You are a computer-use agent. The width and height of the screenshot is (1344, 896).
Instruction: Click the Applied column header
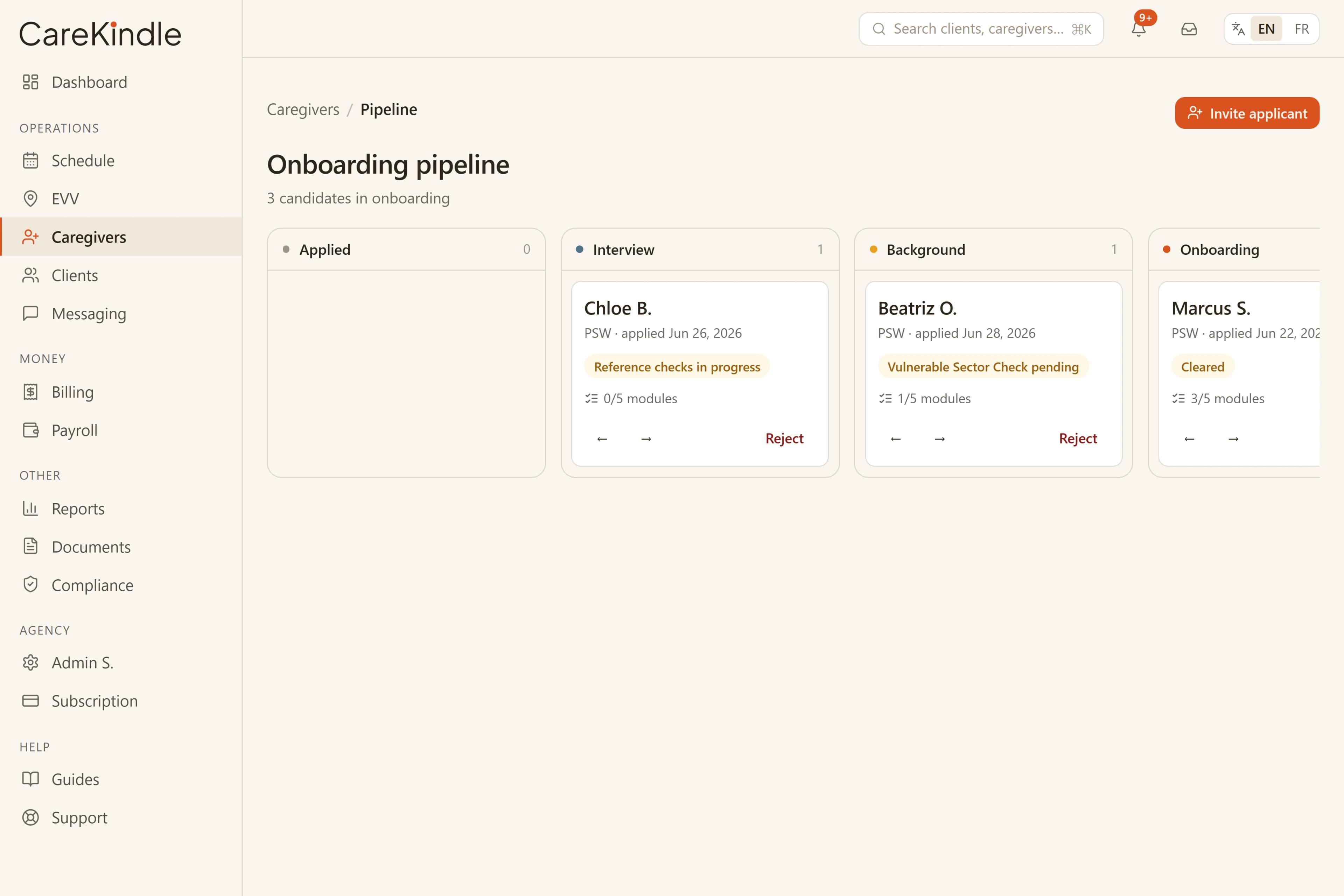click(406, 250)
